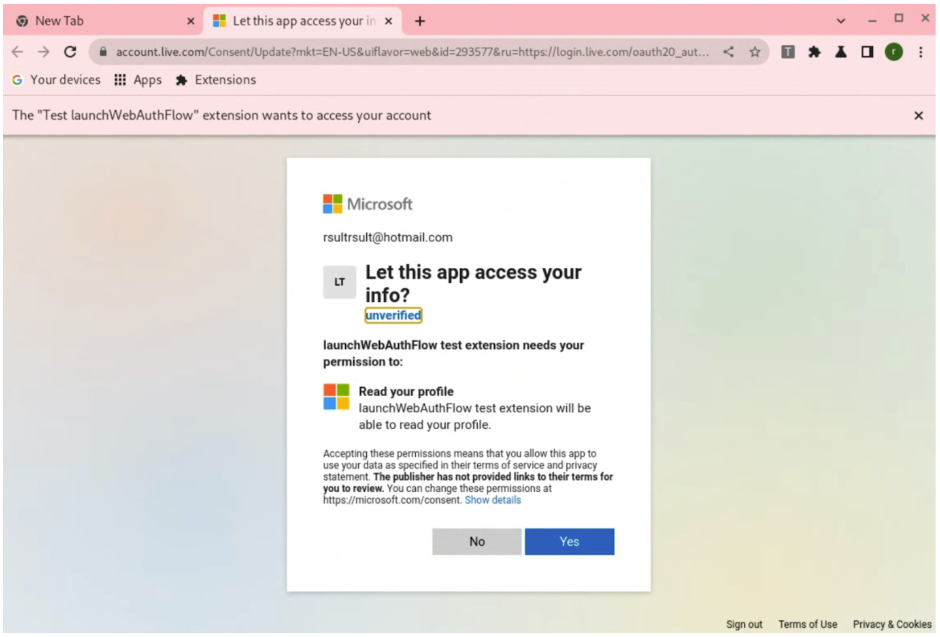Click Yes to grant access

coord(569,541)
